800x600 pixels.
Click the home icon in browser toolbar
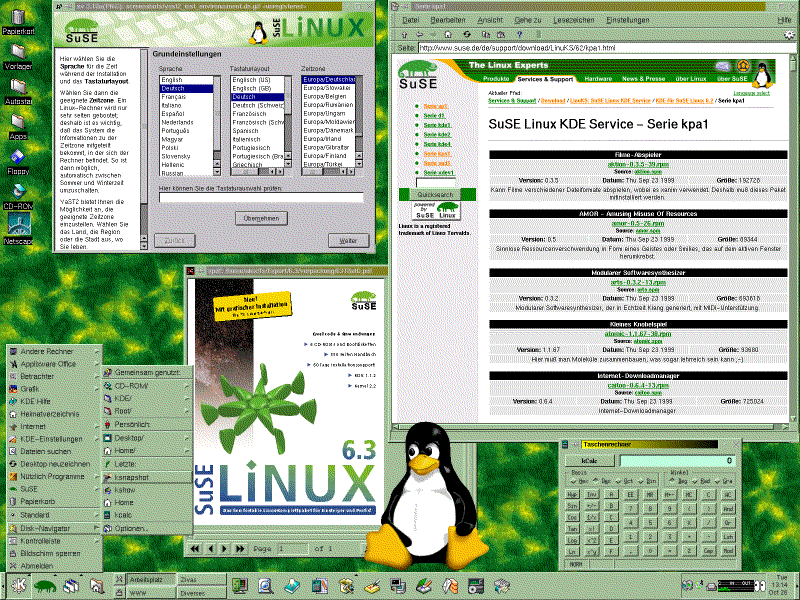(x=448, y=35)
